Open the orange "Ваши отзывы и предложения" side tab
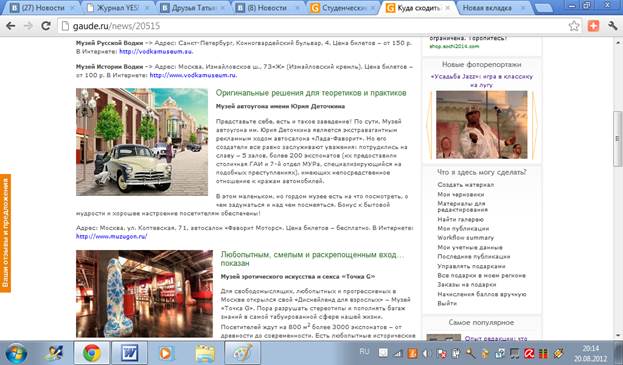This screenshot has height=365, width=623. point(5,233)
